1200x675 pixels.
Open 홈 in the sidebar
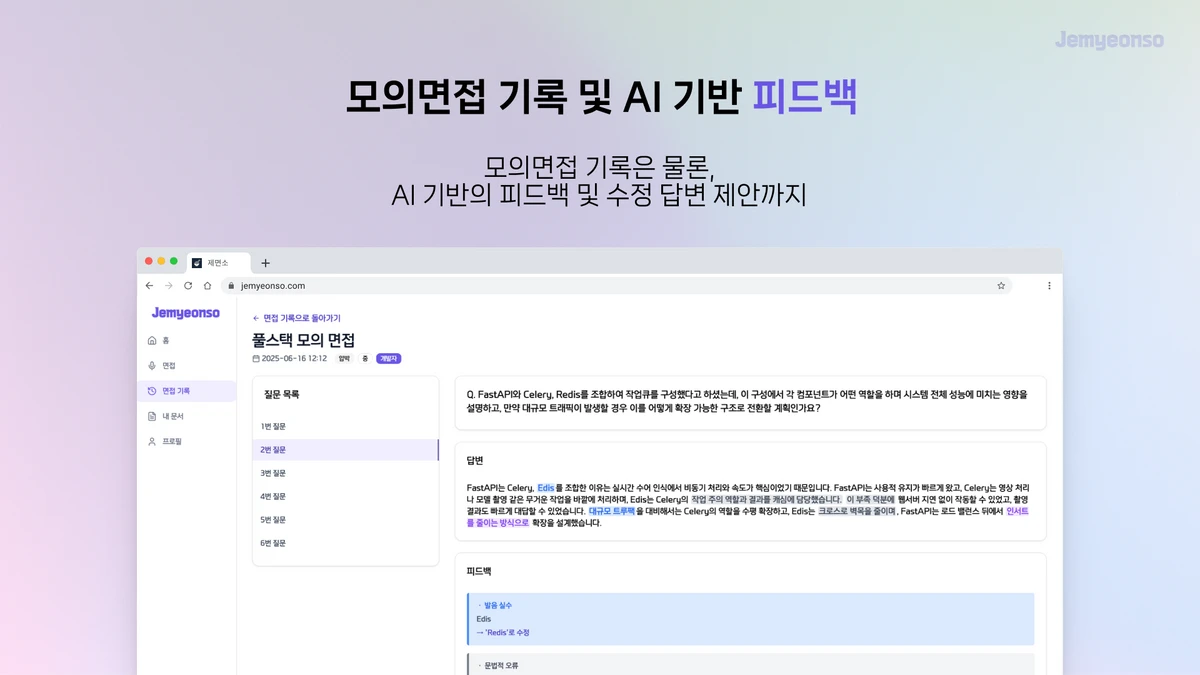[x=187, y=341]
